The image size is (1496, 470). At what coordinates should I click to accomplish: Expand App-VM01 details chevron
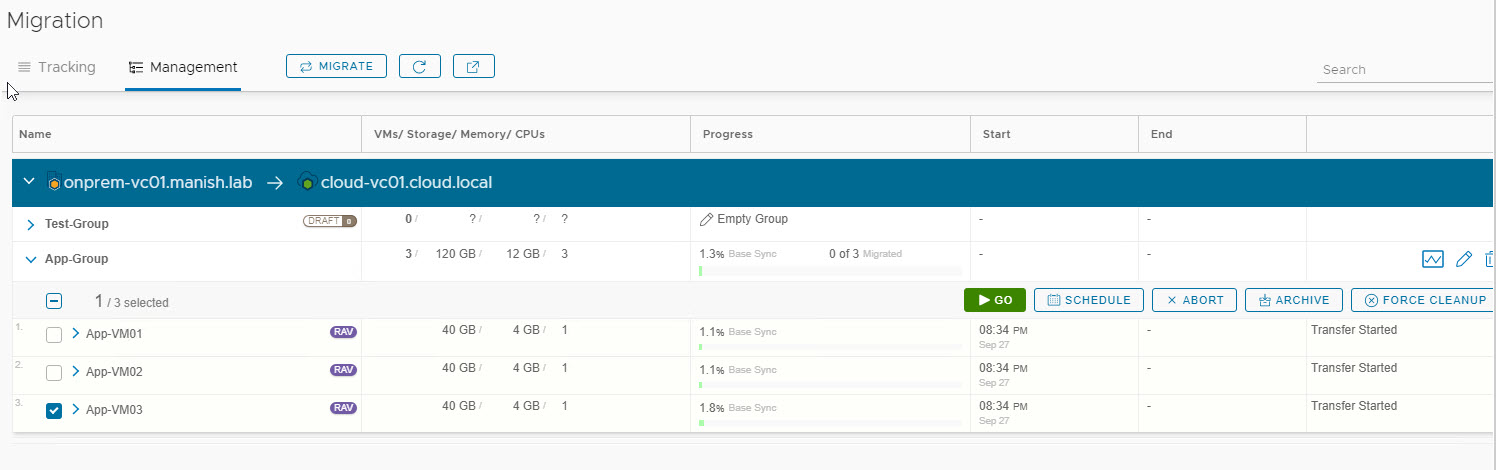pyautogui.click(x=75, y=333)
